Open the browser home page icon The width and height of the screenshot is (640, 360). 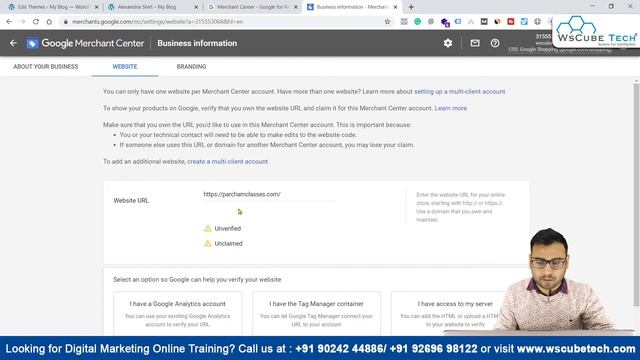49,22
